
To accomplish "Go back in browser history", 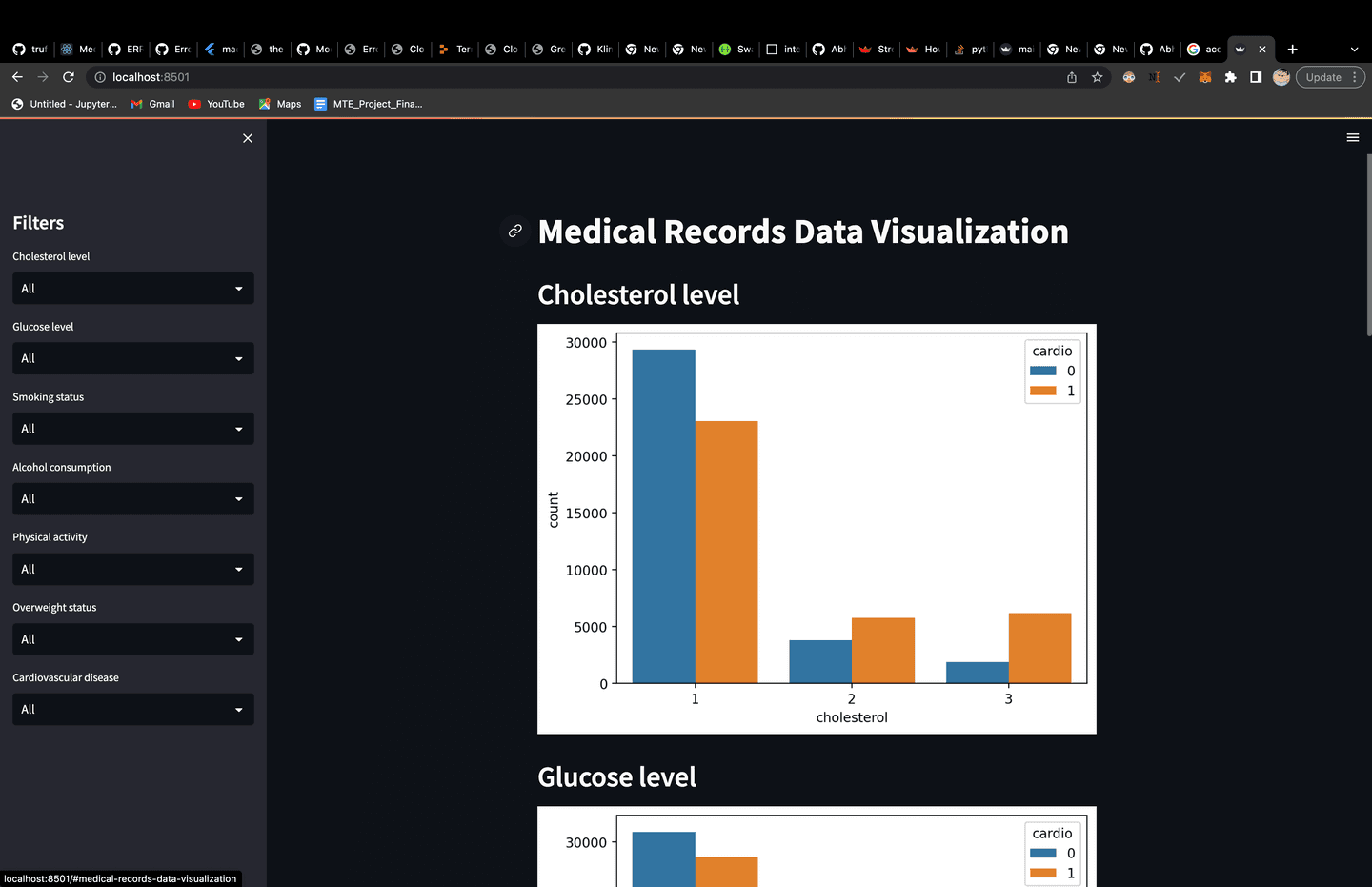I will tap(17, 77).
